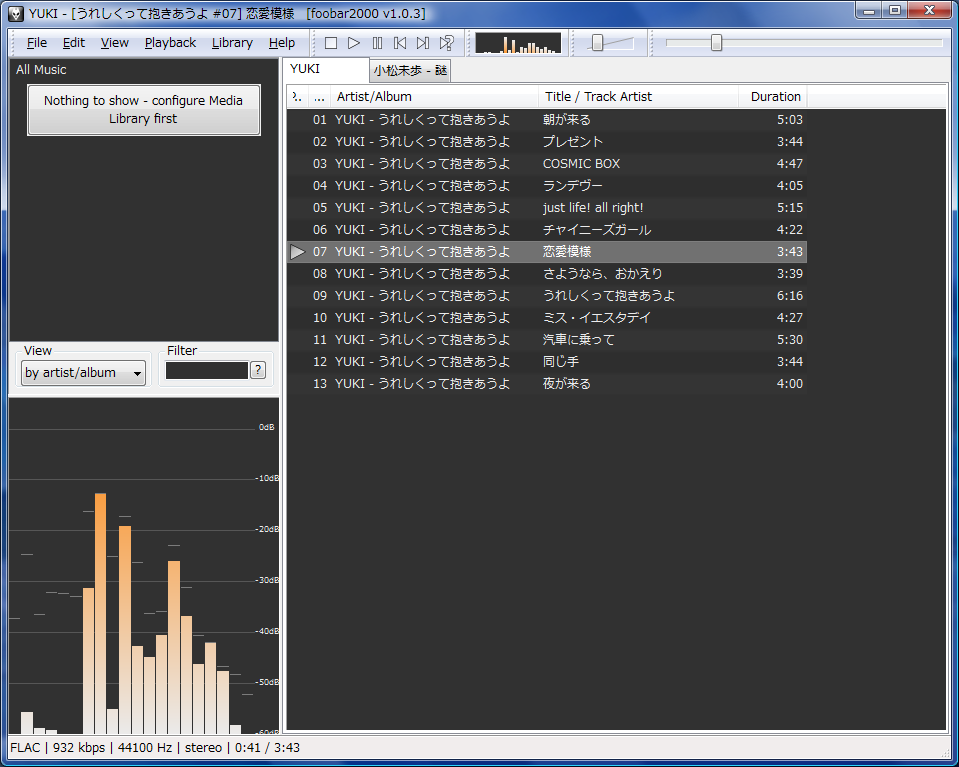
Task: Select track 11 汽車に乗って
Action: click(x=547, y=339)
